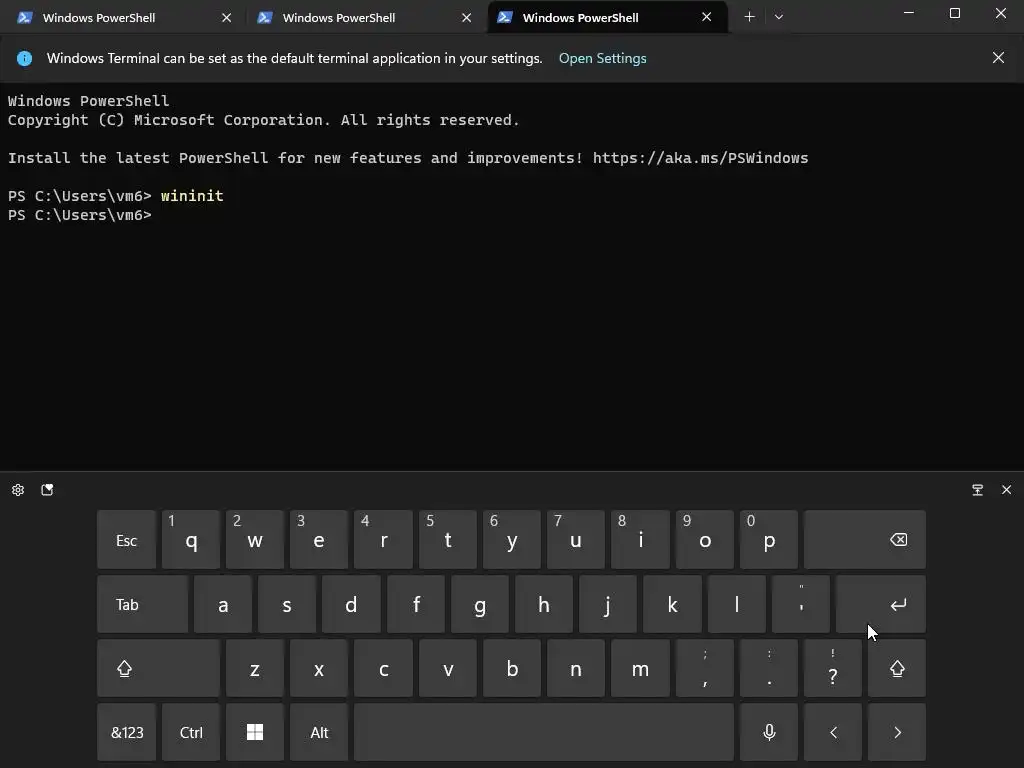Tap the left arrow key
This screenshot has width=1024, height=768.
point(833,732)
